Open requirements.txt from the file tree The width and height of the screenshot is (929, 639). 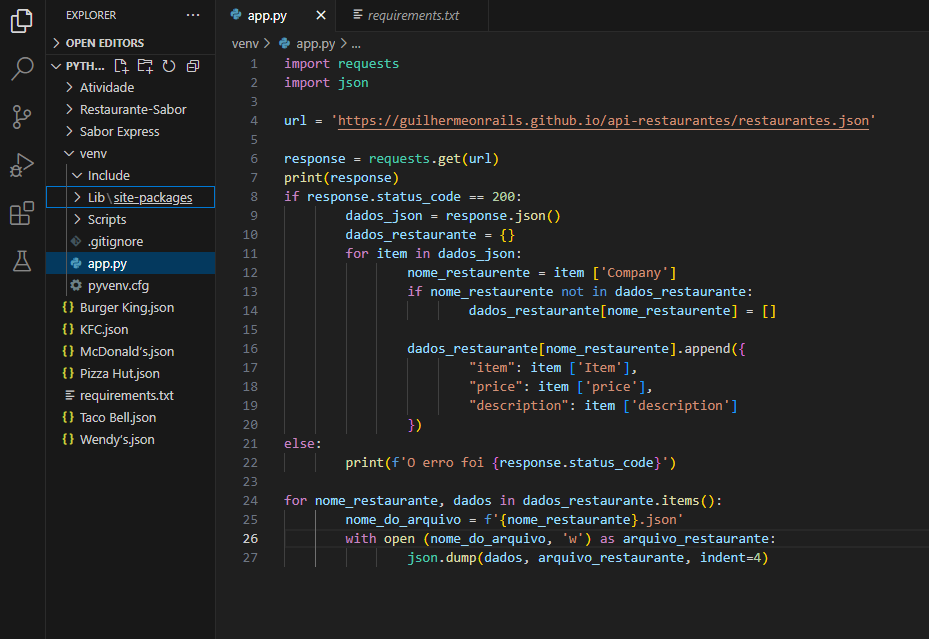(127, 395)
